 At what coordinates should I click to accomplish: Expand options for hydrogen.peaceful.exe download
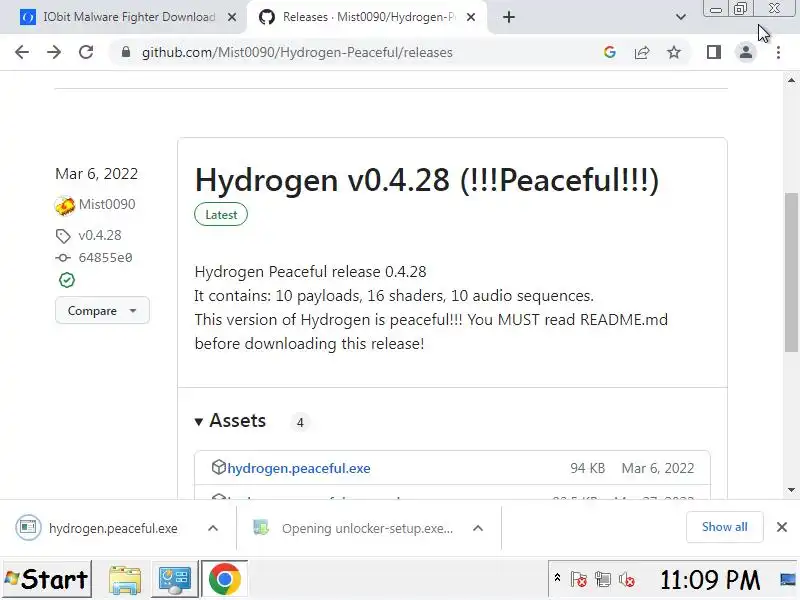(213, 528)
